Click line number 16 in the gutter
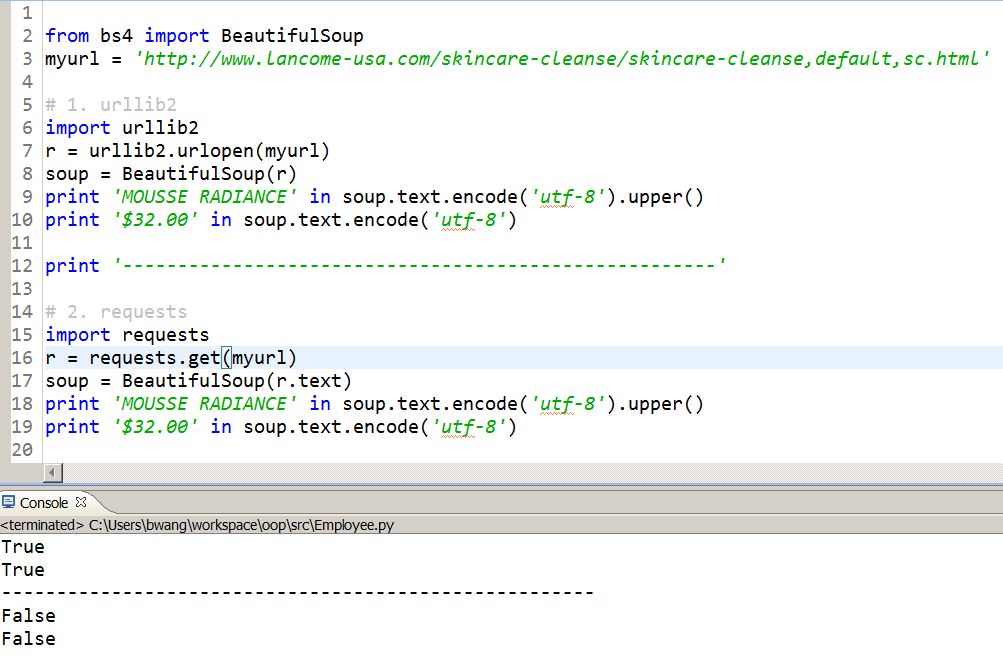1003x668 pixels. tap(23, 358)
